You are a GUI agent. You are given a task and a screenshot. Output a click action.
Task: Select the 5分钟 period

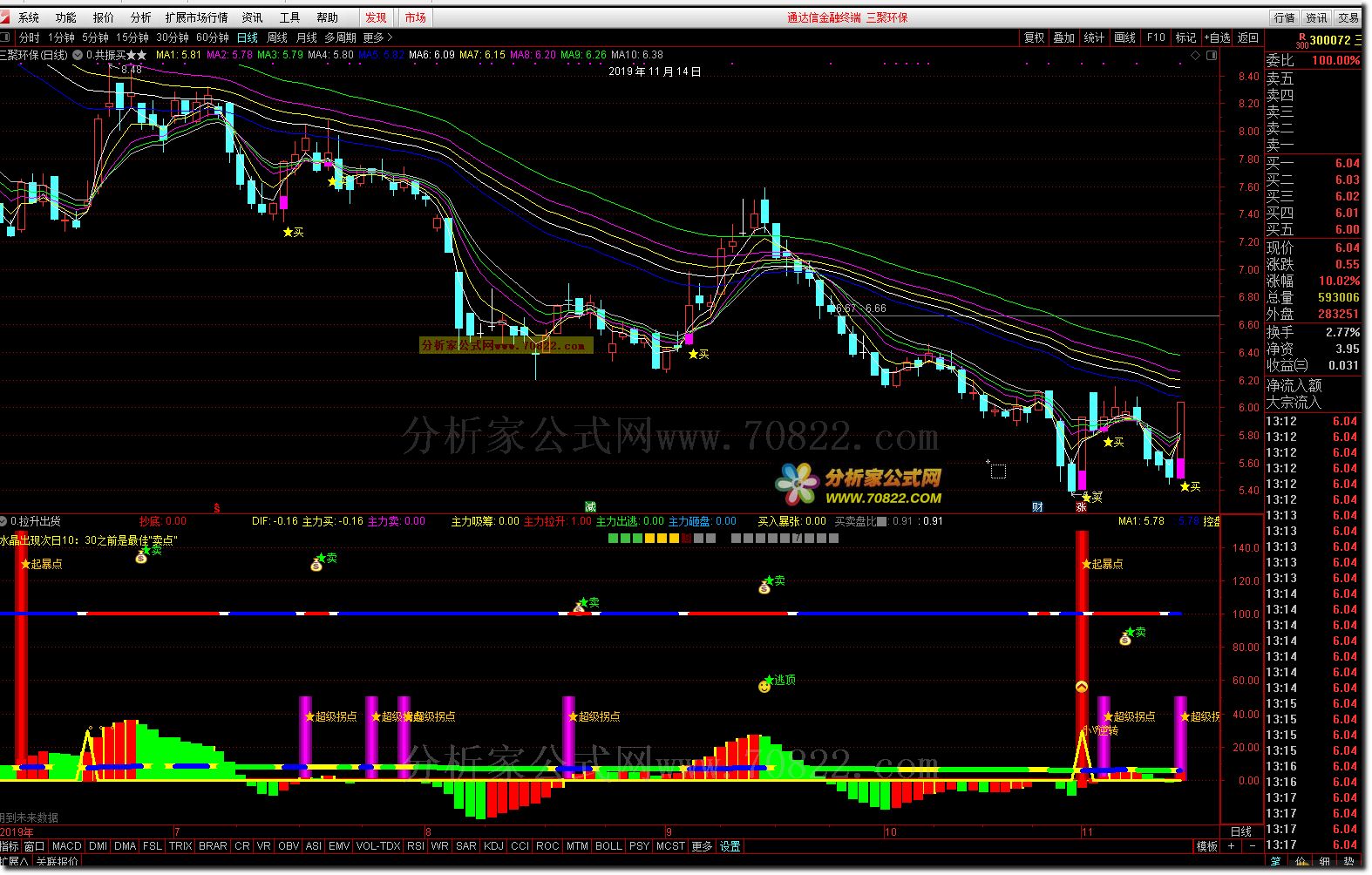(95, 37)
